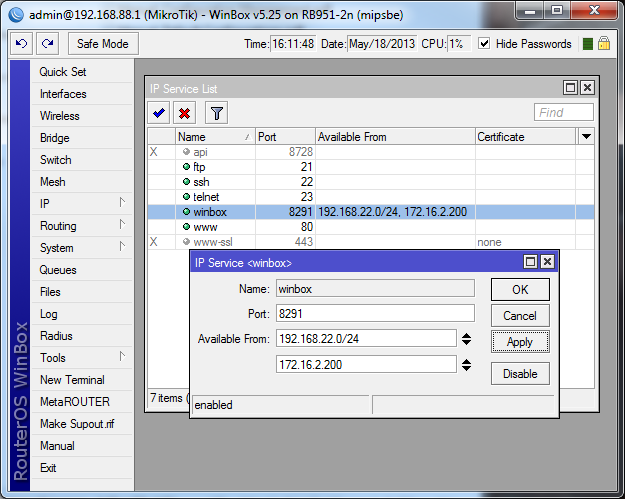Click Cancel in winbox service dialog
The height and width of the screenshot is (499, 625).
tap(520, 316)
